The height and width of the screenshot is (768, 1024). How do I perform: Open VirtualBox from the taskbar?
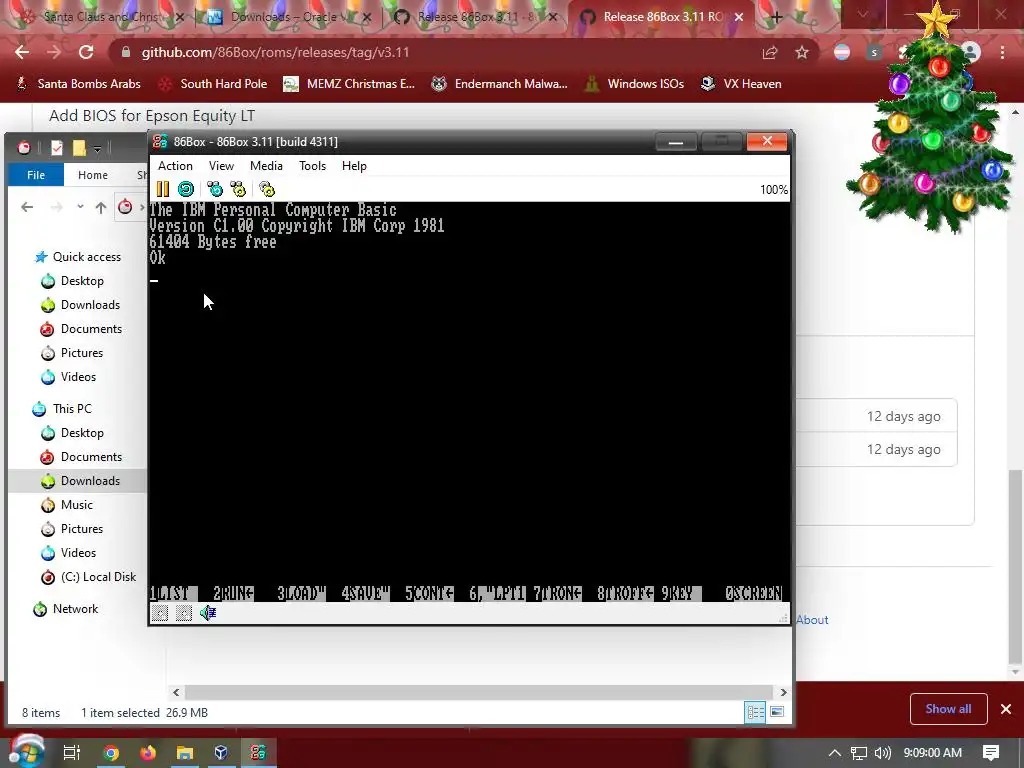221,753
